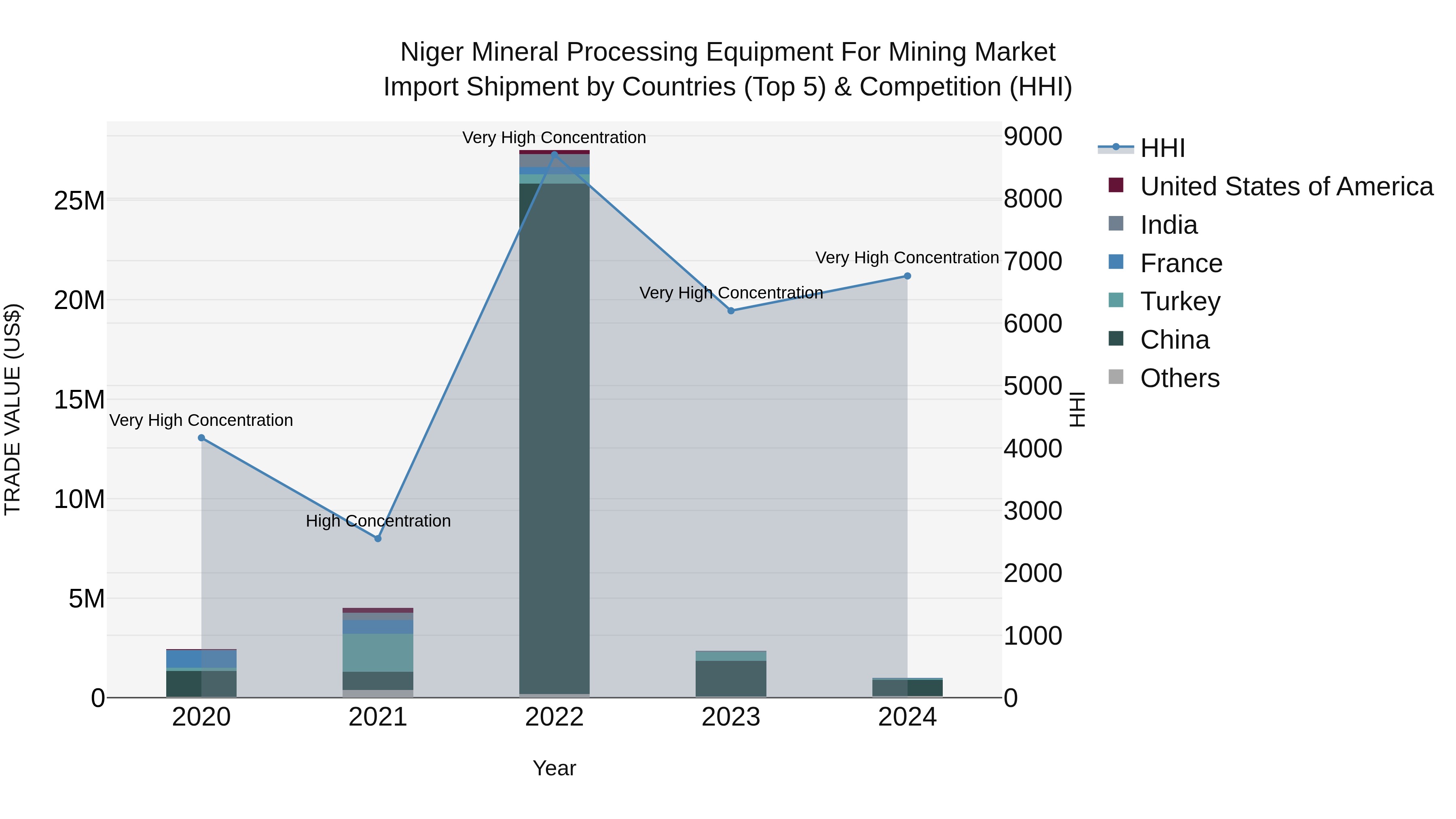The width and height of the screenshot is (1456, 819).
Task: Click 'Very High Concentration' annotation near 2023
Action: [x=731, y=293]
